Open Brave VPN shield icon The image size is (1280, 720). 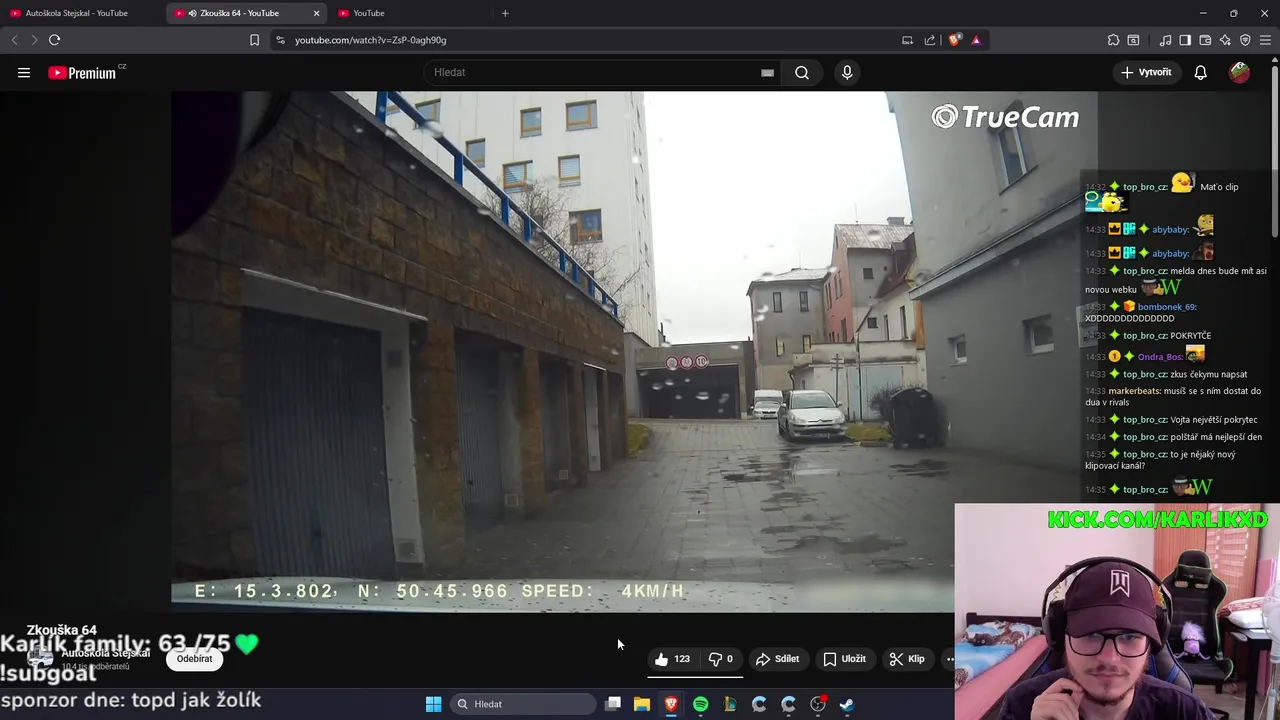(x=1245, y=40)
